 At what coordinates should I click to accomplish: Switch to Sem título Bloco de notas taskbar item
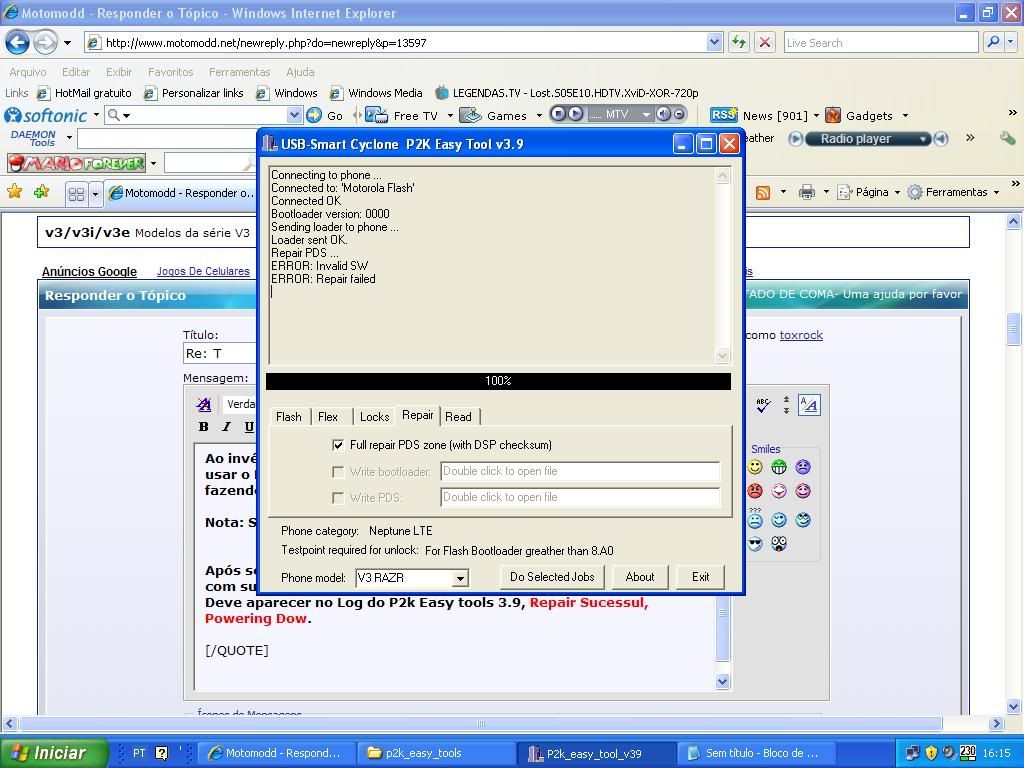point(755,753)
